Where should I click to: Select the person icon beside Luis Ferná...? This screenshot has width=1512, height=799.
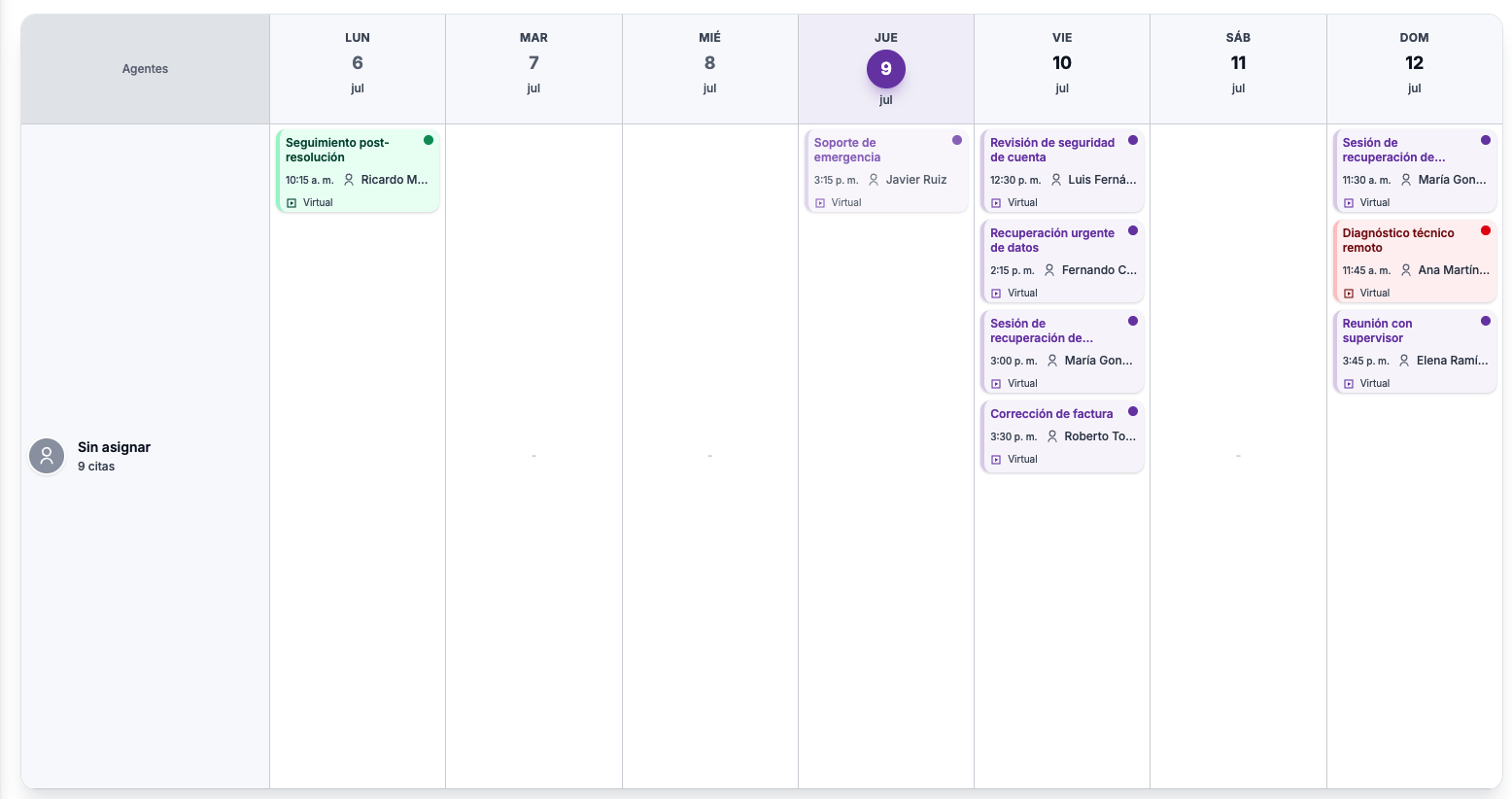click(1056, 180)
